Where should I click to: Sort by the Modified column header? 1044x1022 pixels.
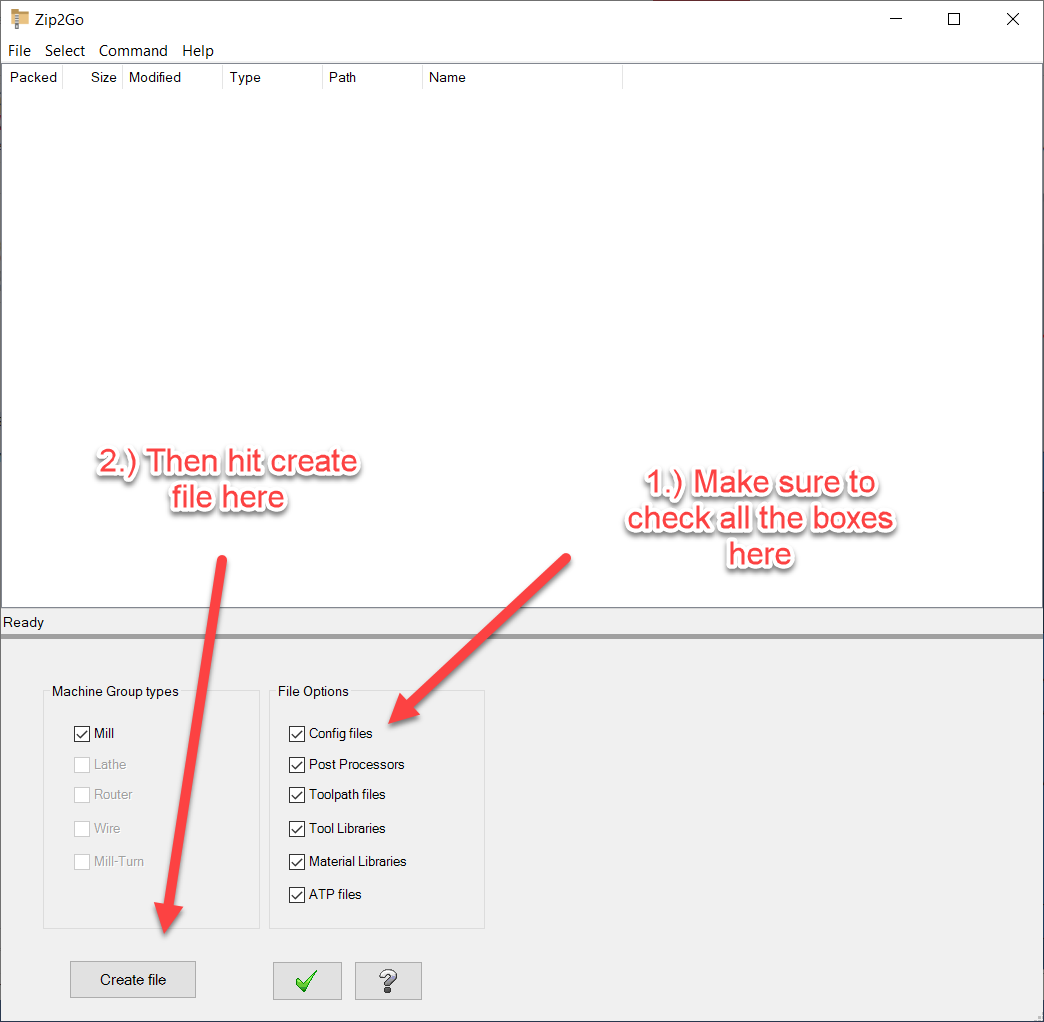(172, 77)
